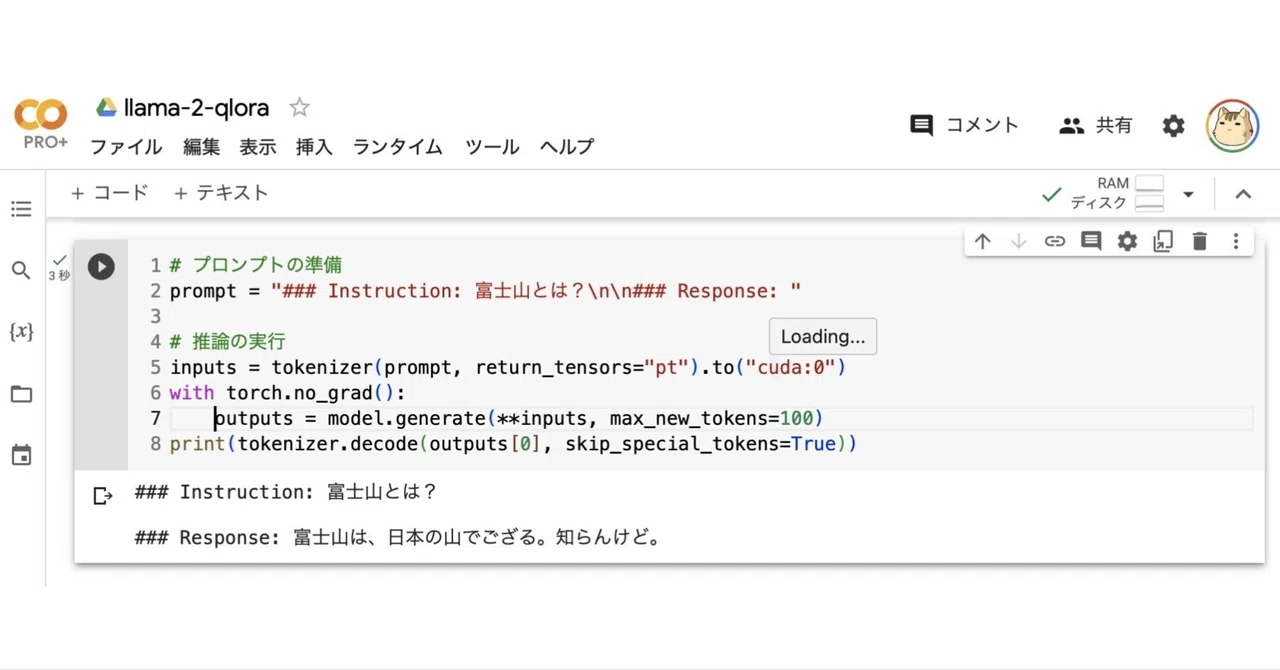1280x670 pixels.
Task: Click the green connected checkmark
Action: tap(1051, 194)
